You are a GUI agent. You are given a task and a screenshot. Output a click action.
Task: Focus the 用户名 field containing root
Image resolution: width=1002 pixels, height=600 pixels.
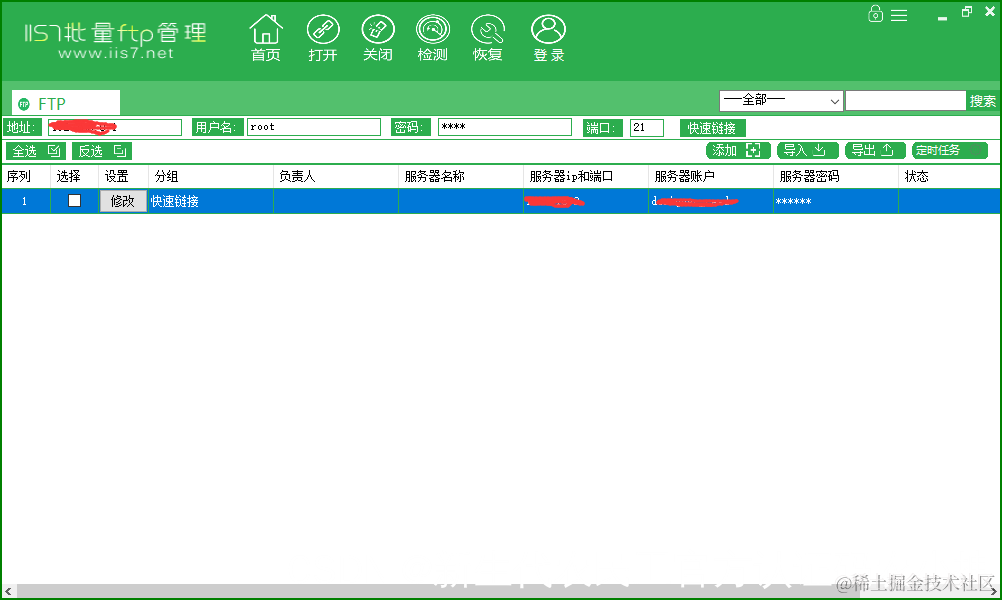pos(314,127)
